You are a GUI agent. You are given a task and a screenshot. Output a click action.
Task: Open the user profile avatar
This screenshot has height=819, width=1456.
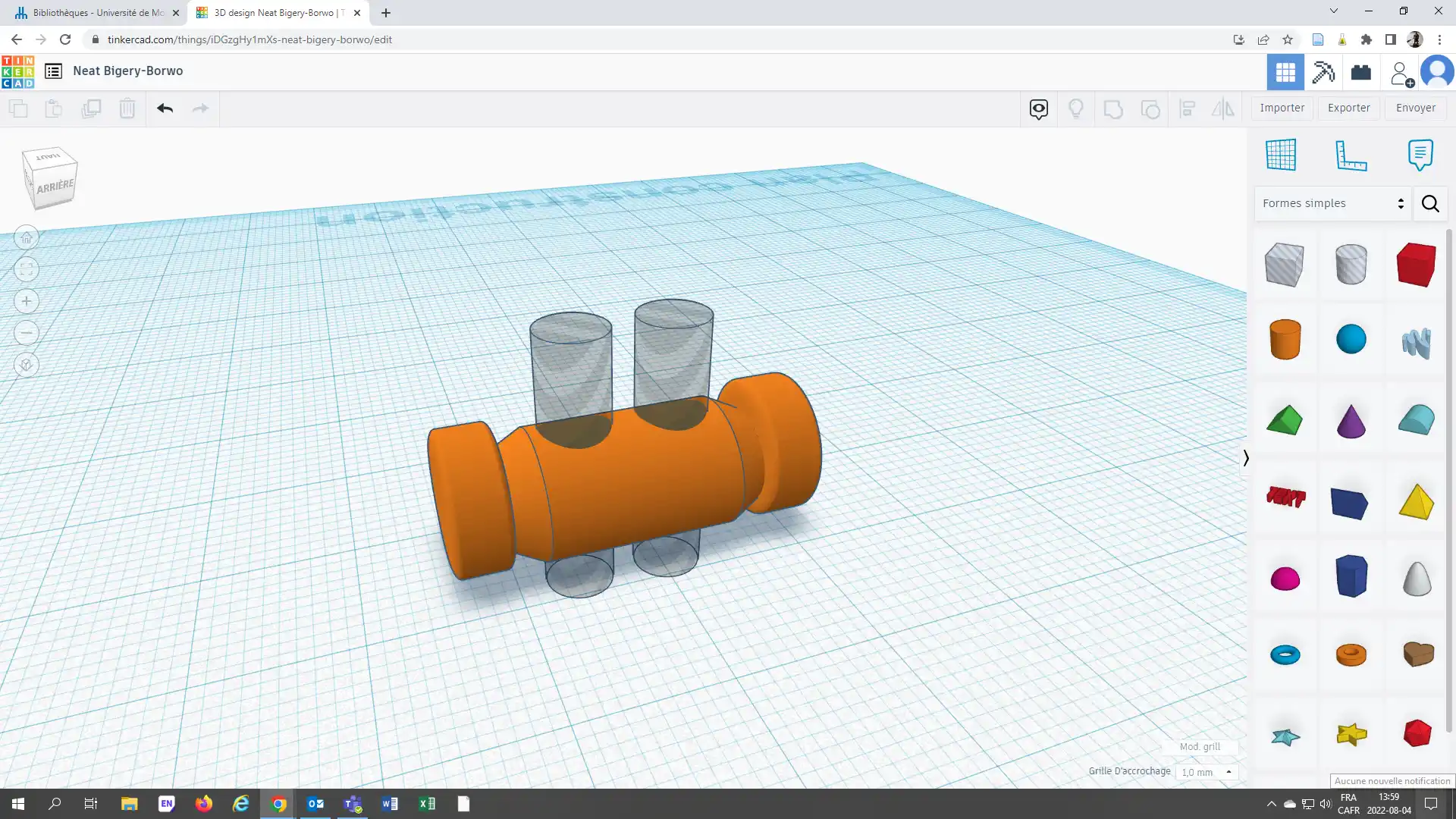(1437, 72)
